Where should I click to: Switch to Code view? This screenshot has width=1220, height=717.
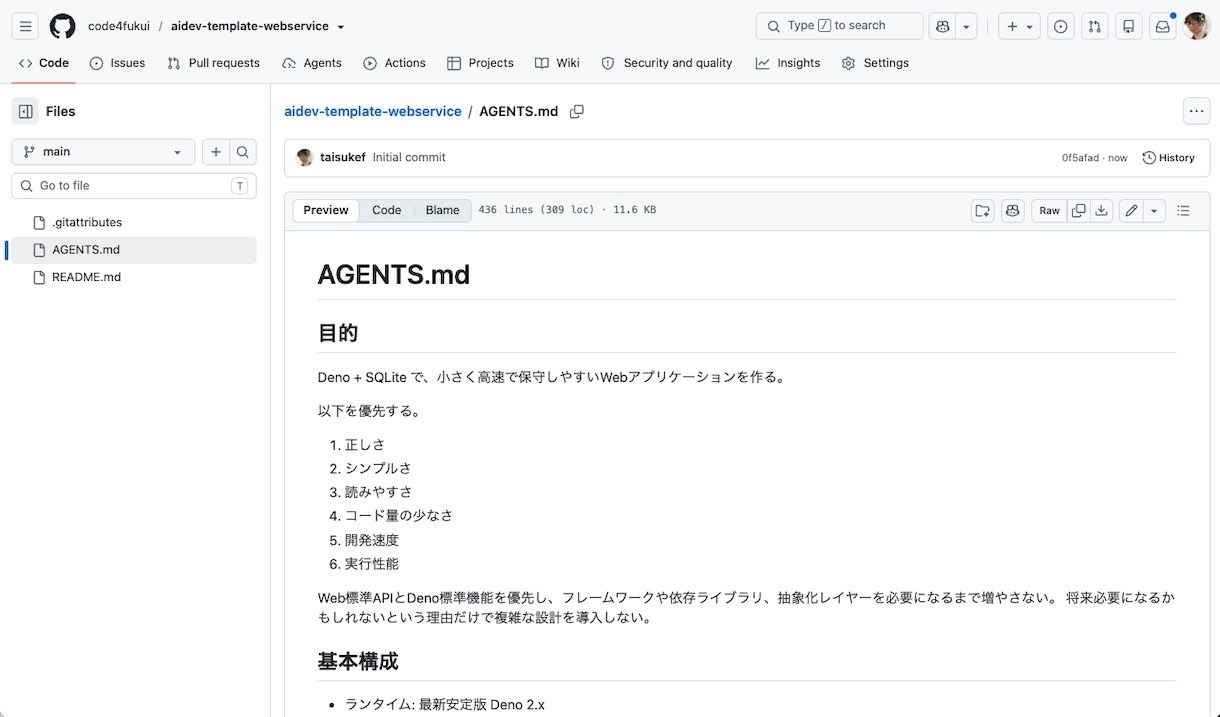click(387, 211)
